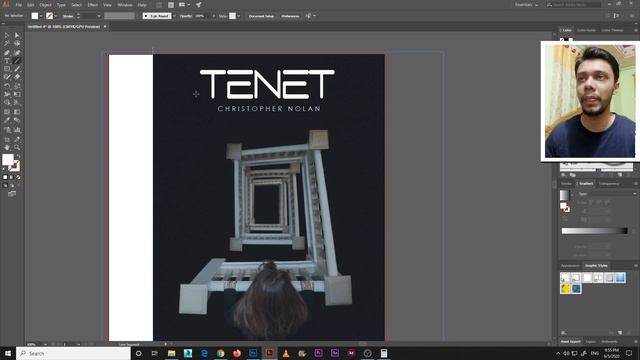Select the Symbol Sprayer tool

(7, 130)
